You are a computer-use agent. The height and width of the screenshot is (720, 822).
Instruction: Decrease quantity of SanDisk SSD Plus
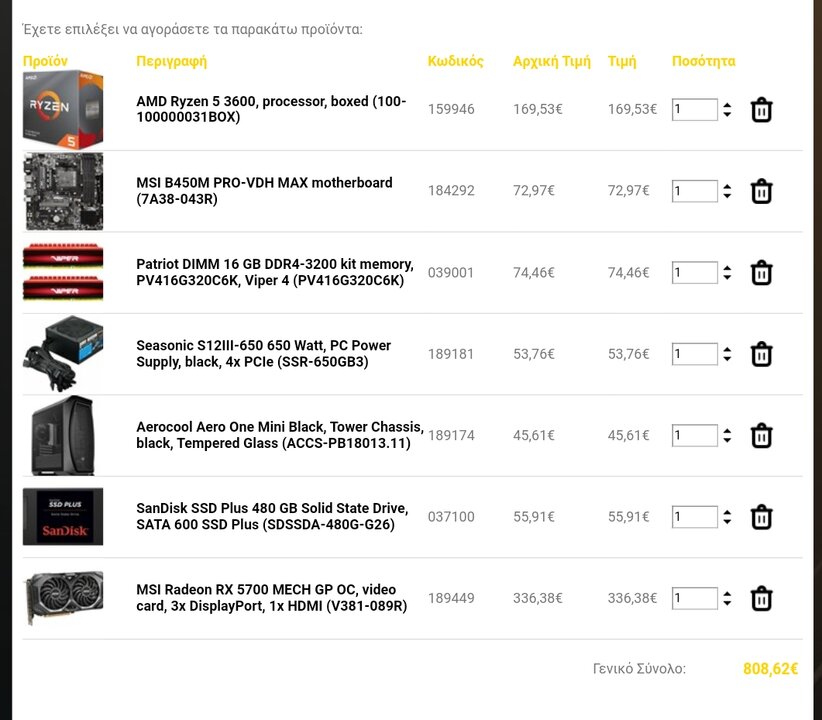coord(727,521)
